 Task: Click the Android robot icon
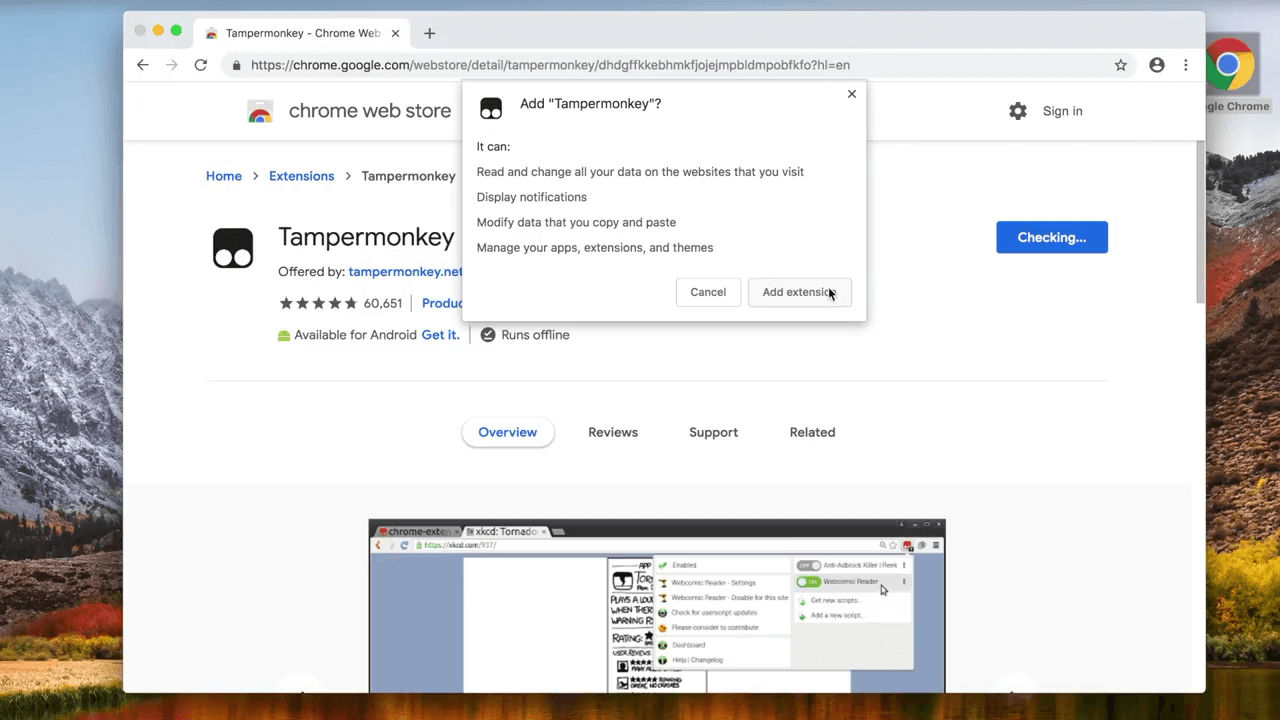pyautogui.click(x=284, y=335)
